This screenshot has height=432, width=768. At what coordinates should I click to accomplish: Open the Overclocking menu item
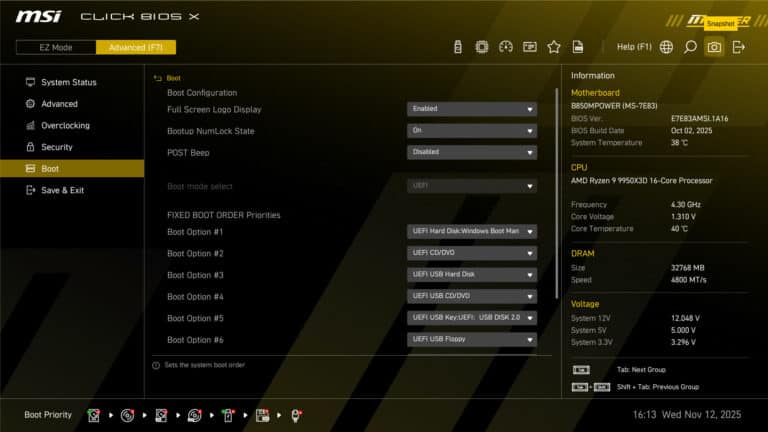tap(72, 125)
